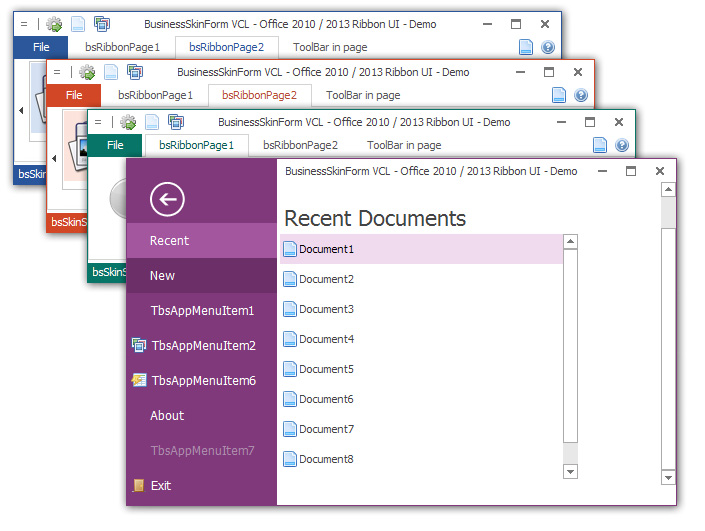This screenshot has width=705, height=531.
Task: Click File button in green window
Action: coord(115,145)
